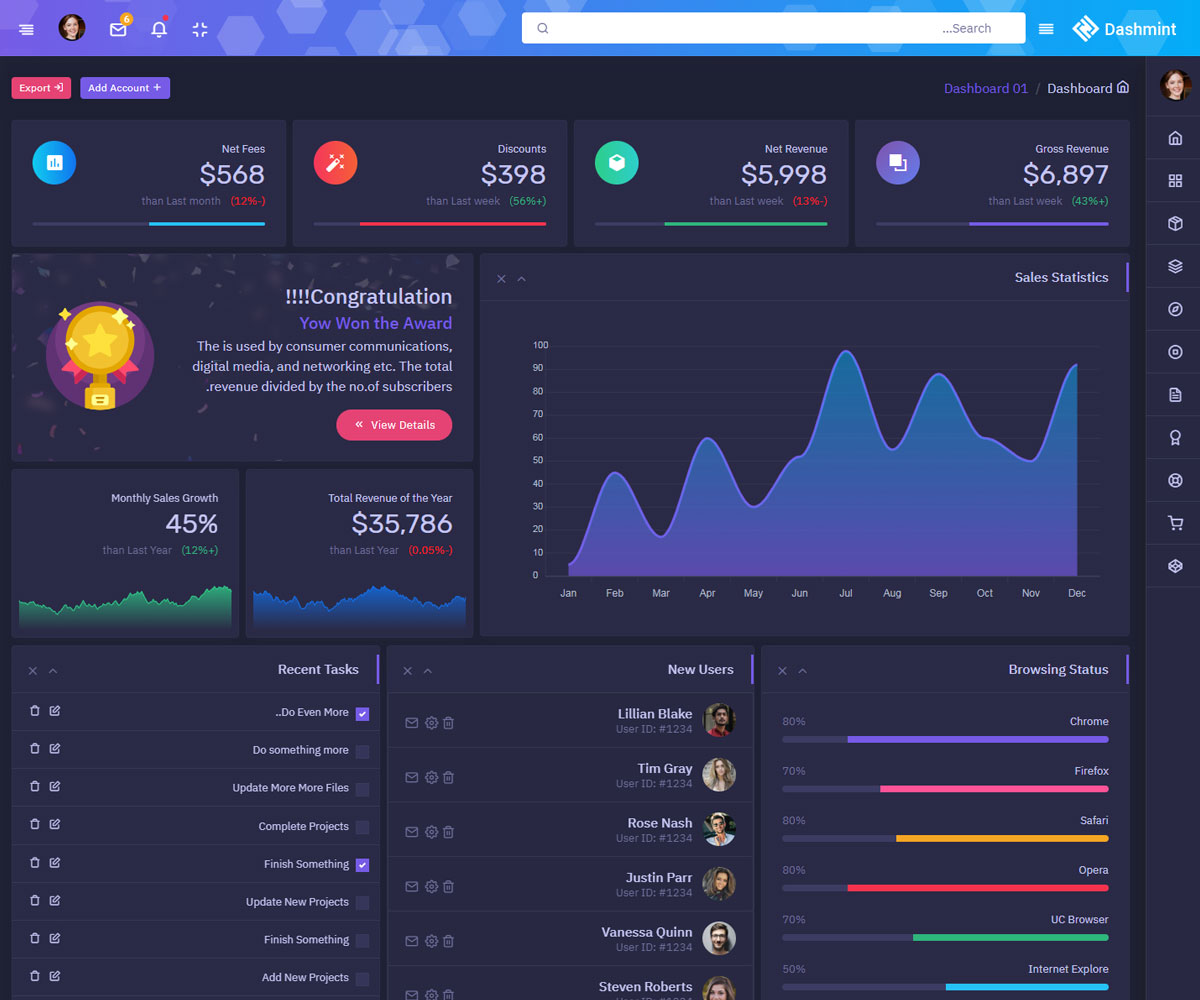Image resolution: width=1200 pixels, height=1000 pixels.
Task: Click into the Search input field
Action: click(770, 28)
